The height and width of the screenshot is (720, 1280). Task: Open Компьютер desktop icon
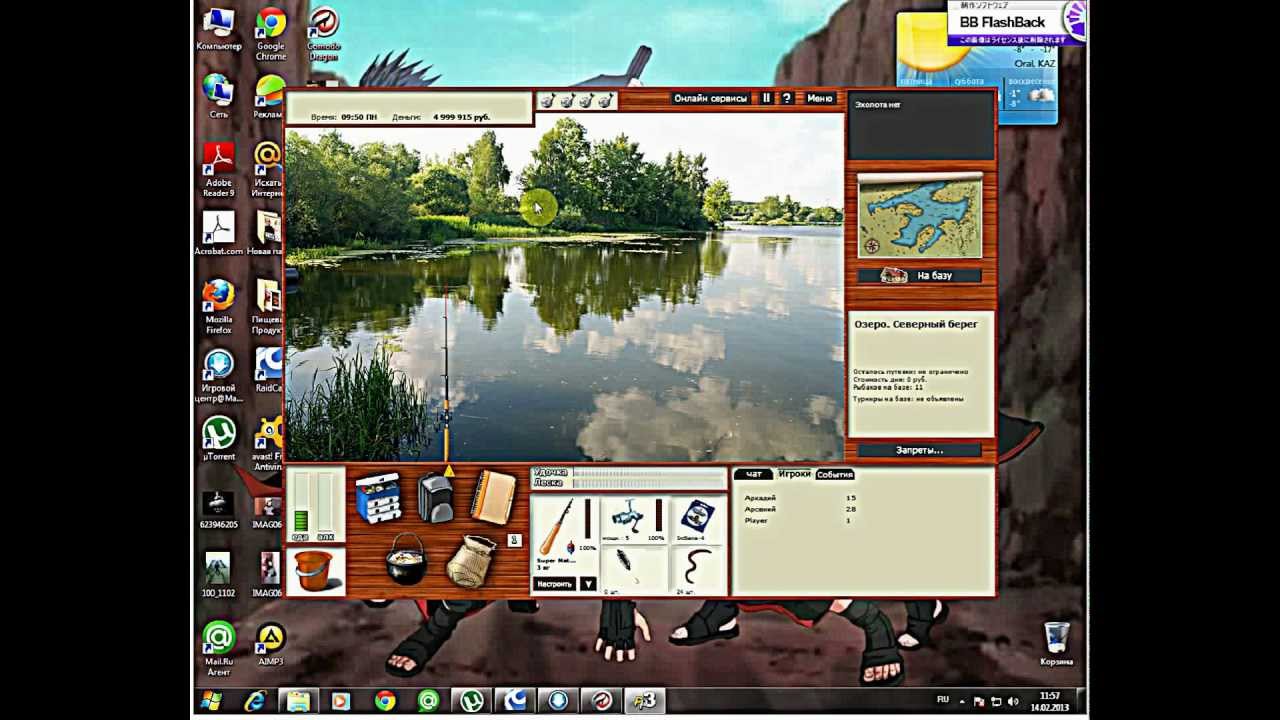pyautogui.click(x=218, y=30)
